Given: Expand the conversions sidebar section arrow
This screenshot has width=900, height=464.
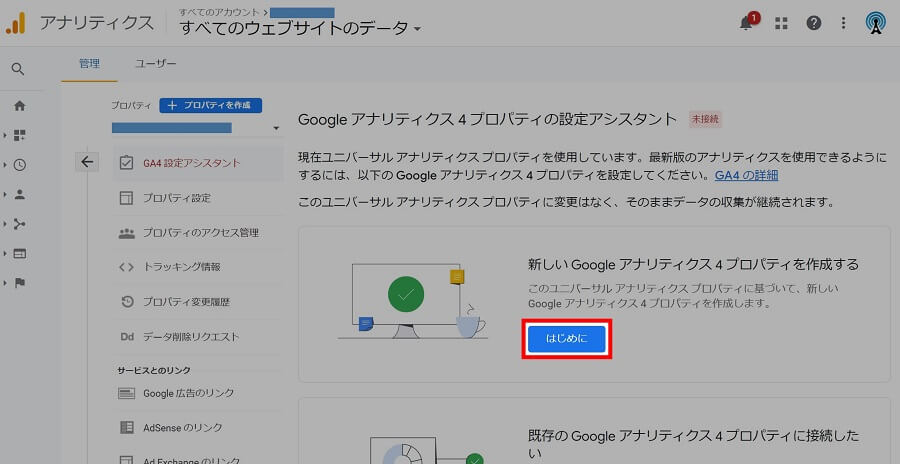Looking at the screenshot, I should 5,283.
